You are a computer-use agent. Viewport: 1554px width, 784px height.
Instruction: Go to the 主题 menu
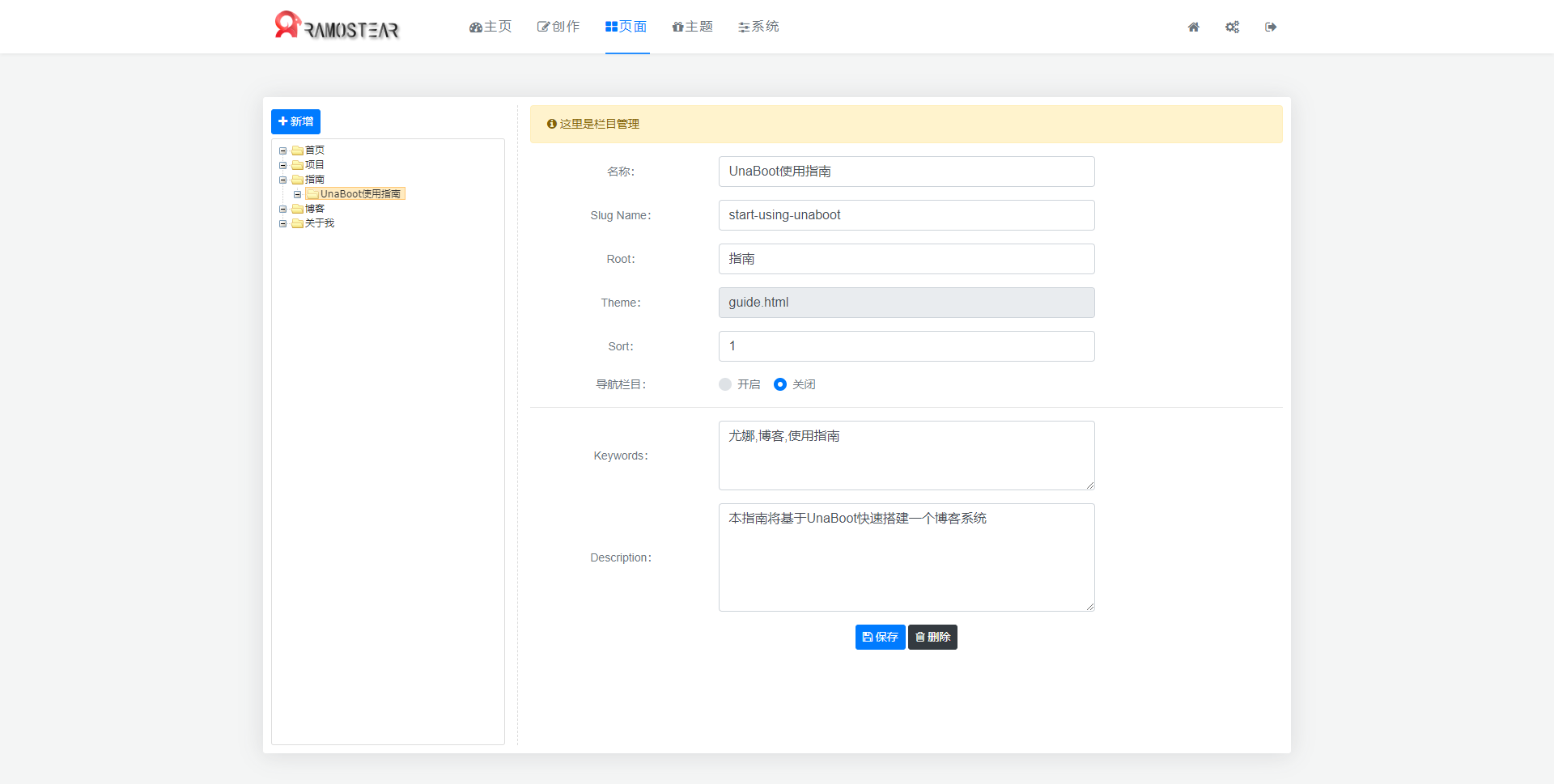coord(692,27)
